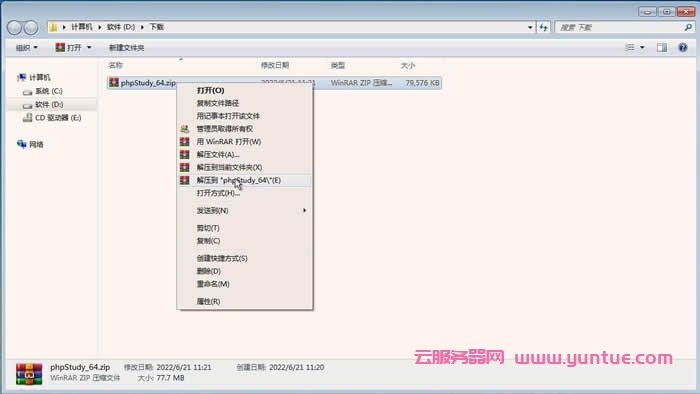Click the 计算机 icon in navigation pane
The image size is (700, 394).
(x=21, y=78)
